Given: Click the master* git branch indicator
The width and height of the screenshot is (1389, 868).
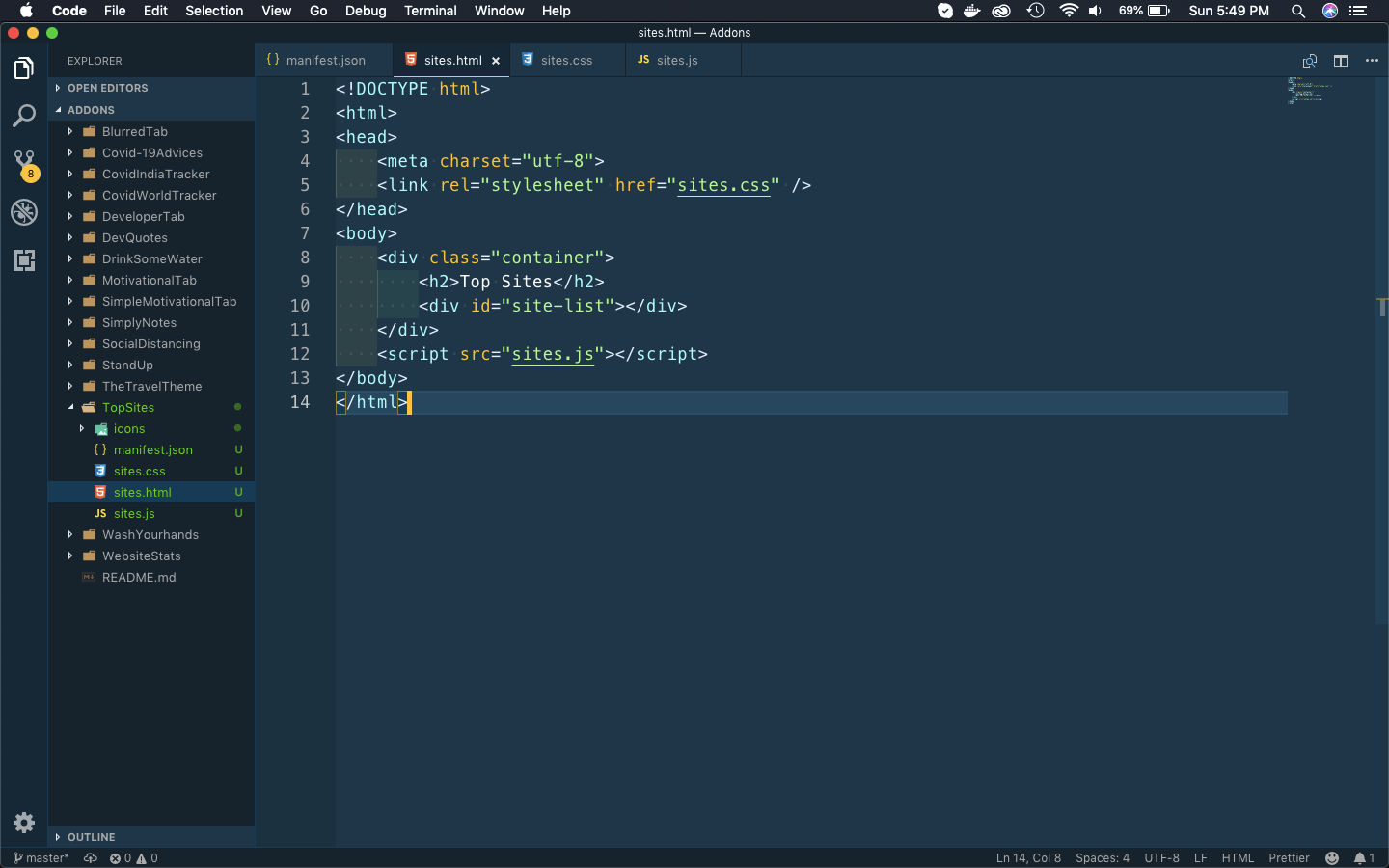Looking at the screenshot, I should coord(41,858).
